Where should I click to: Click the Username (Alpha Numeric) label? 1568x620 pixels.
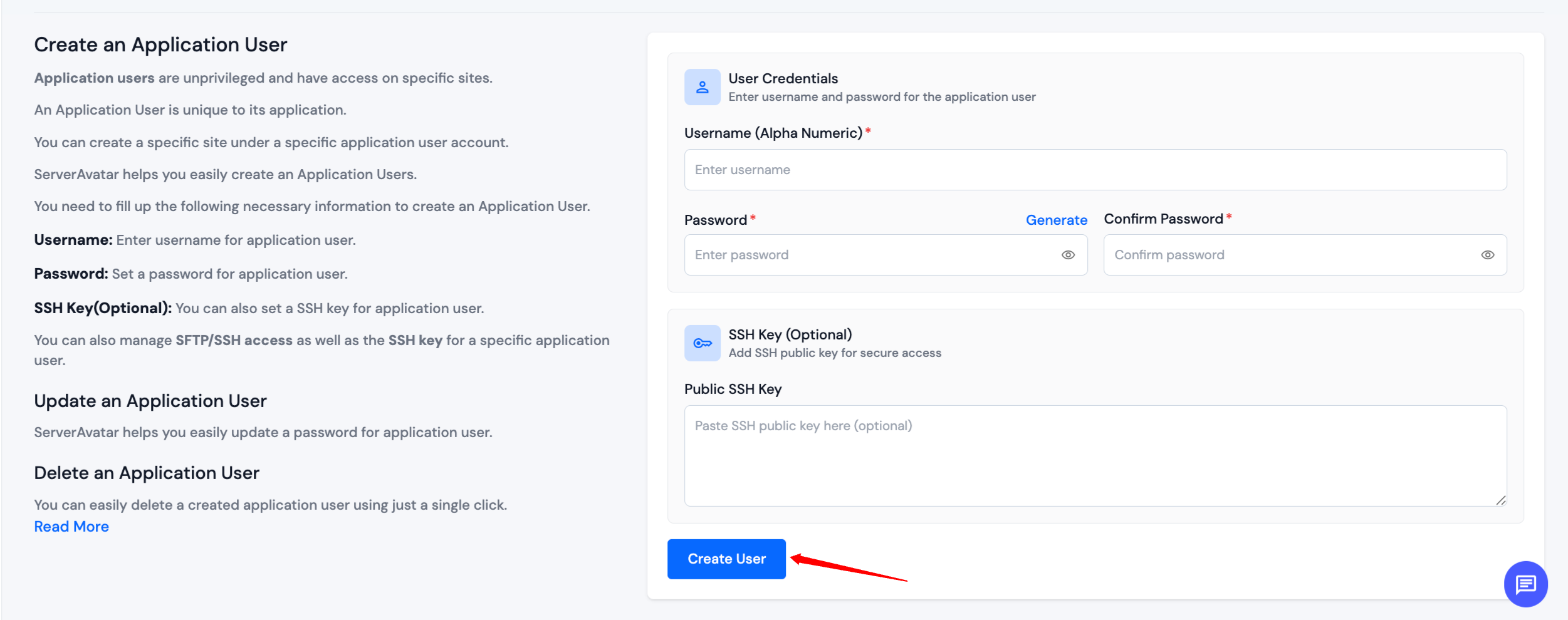coord(773,133)
